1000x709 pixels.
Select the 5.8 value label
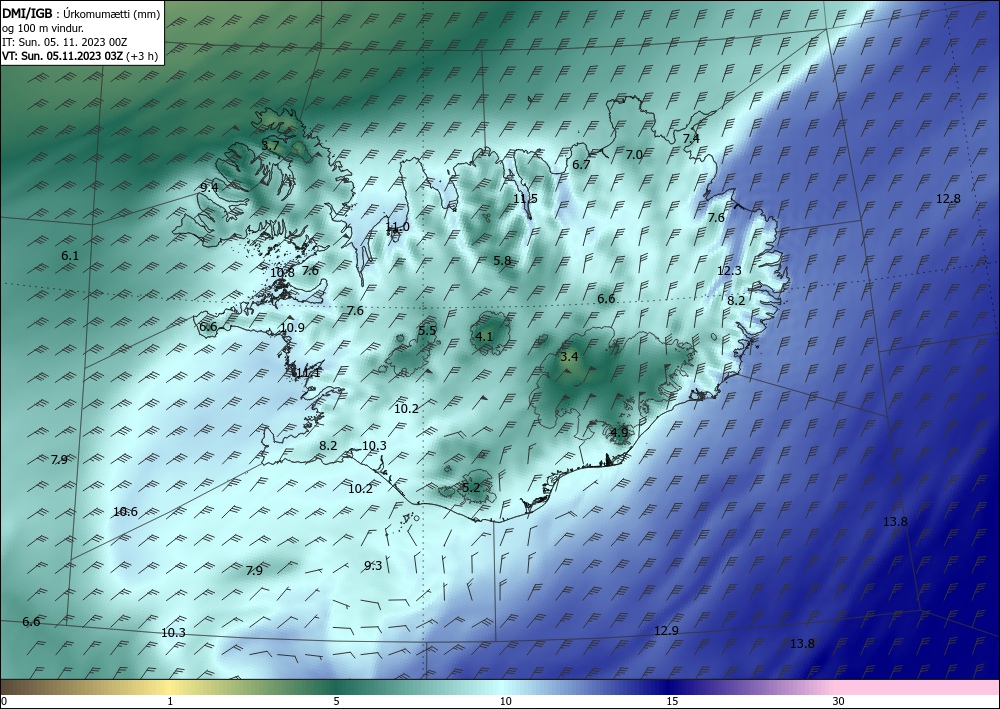pos(503,260)
